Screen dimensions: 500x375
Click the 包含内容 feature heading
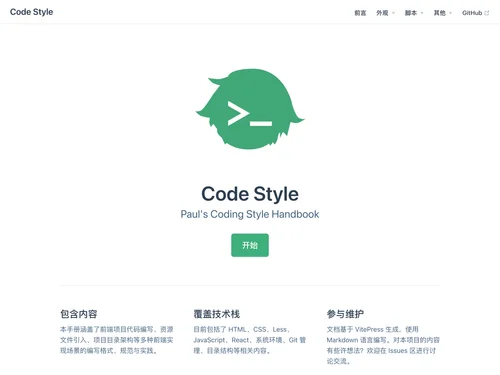79,314
